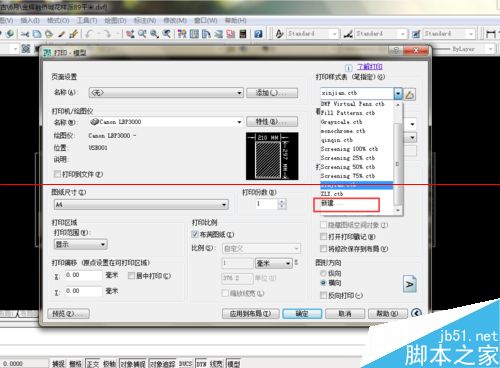Viewport: 500px width, 368px height.
Task: Open the printer name Canon LBP3000 dropdown
Action: pyautogui.click(x=166, y=122)
